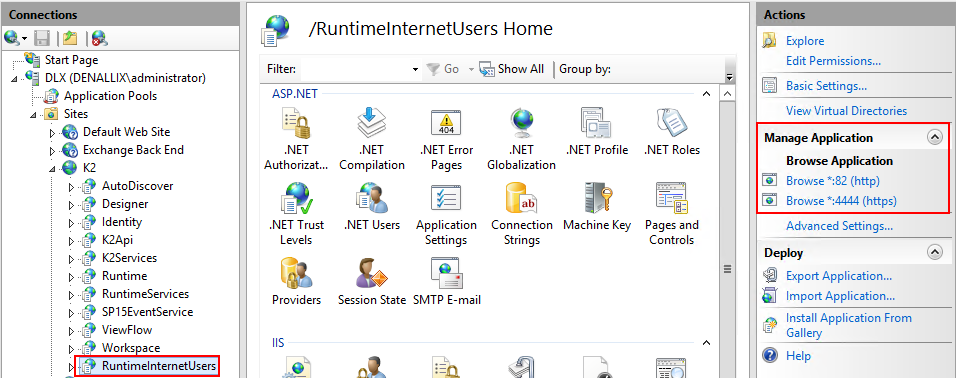Collapse the K2 site tree node
The height and width of the screenshot is (378, 956).
coord(52,168)
